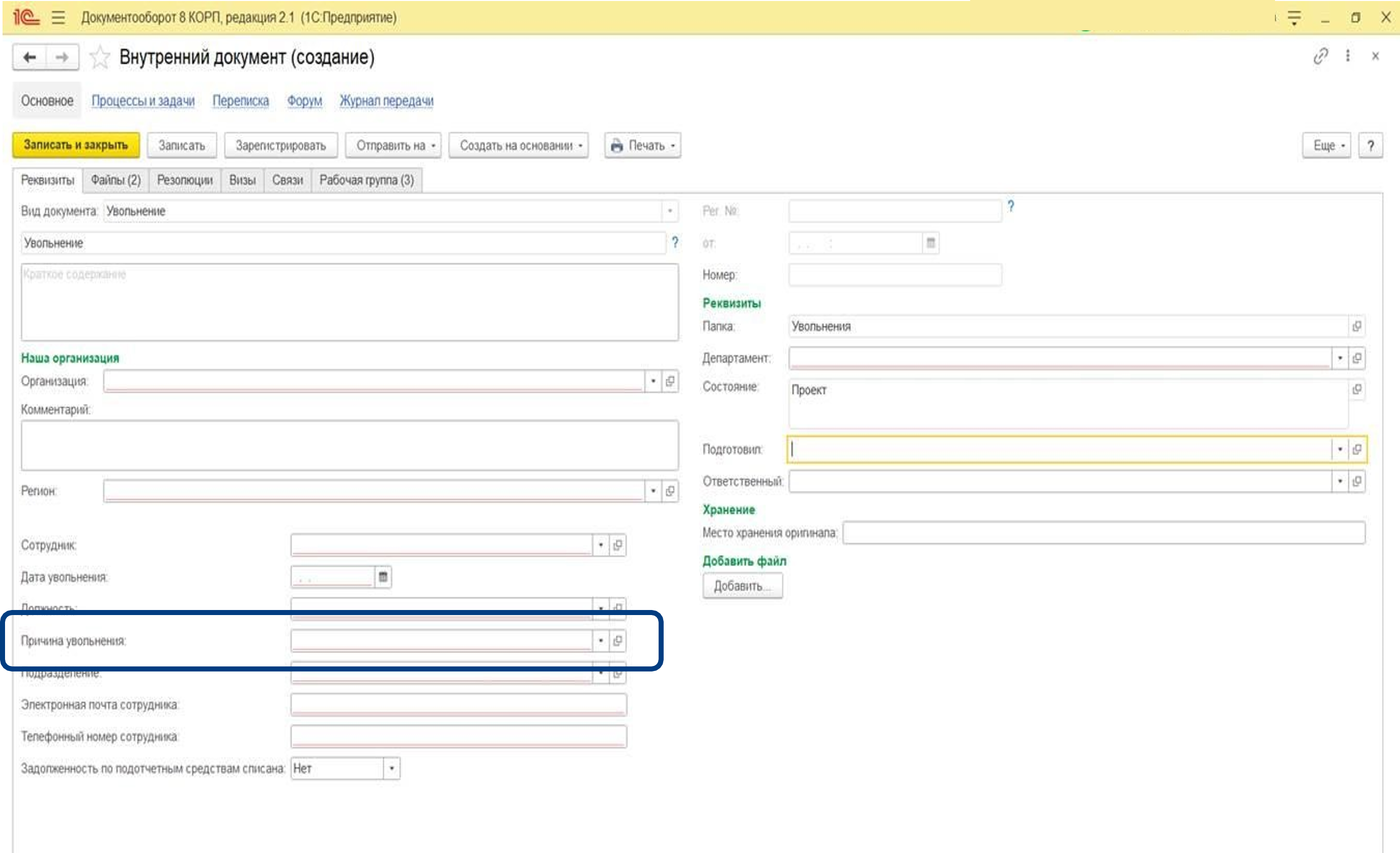Click the Рег. № input field
Viewport: 1400px width, 853px height.
(x=895, y=211)
